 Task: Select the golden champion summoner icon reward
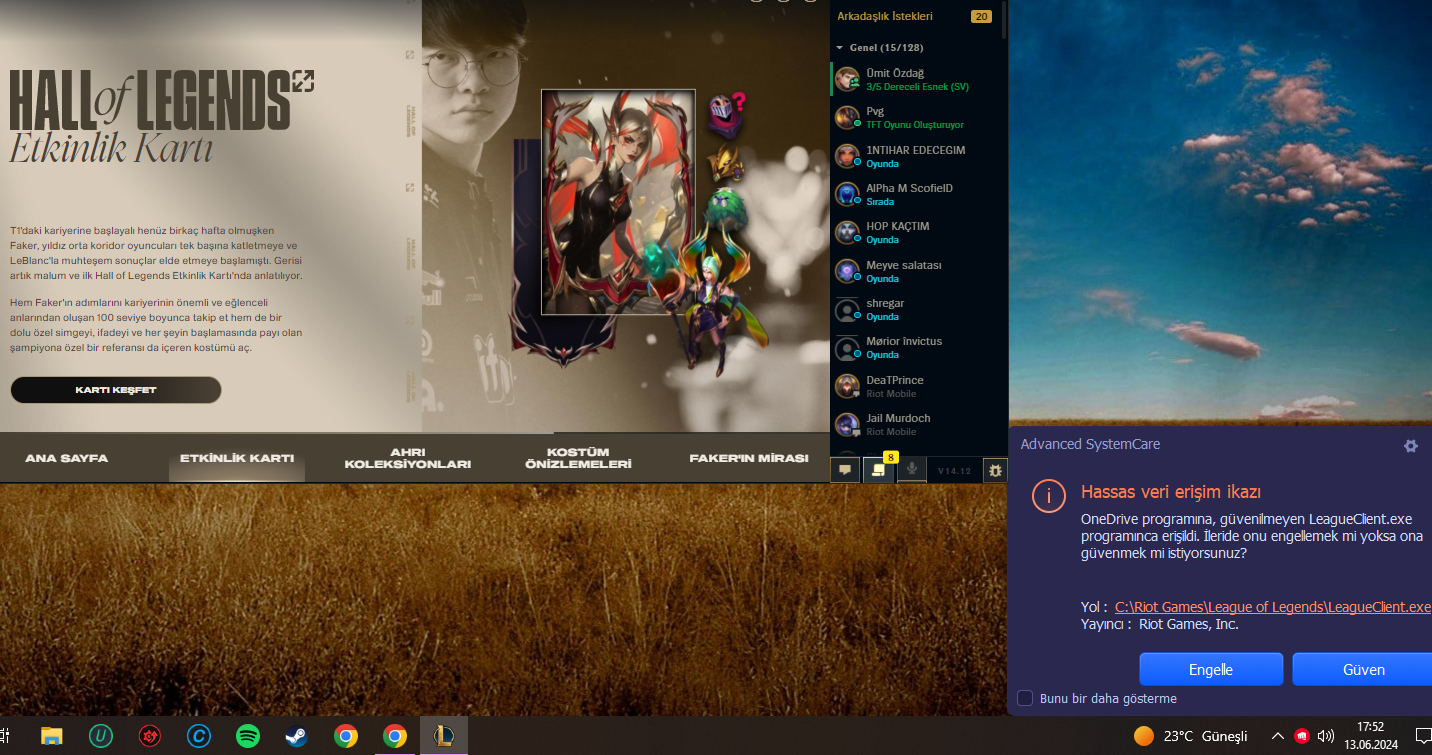pyautogui.click(x=725, y=164)
